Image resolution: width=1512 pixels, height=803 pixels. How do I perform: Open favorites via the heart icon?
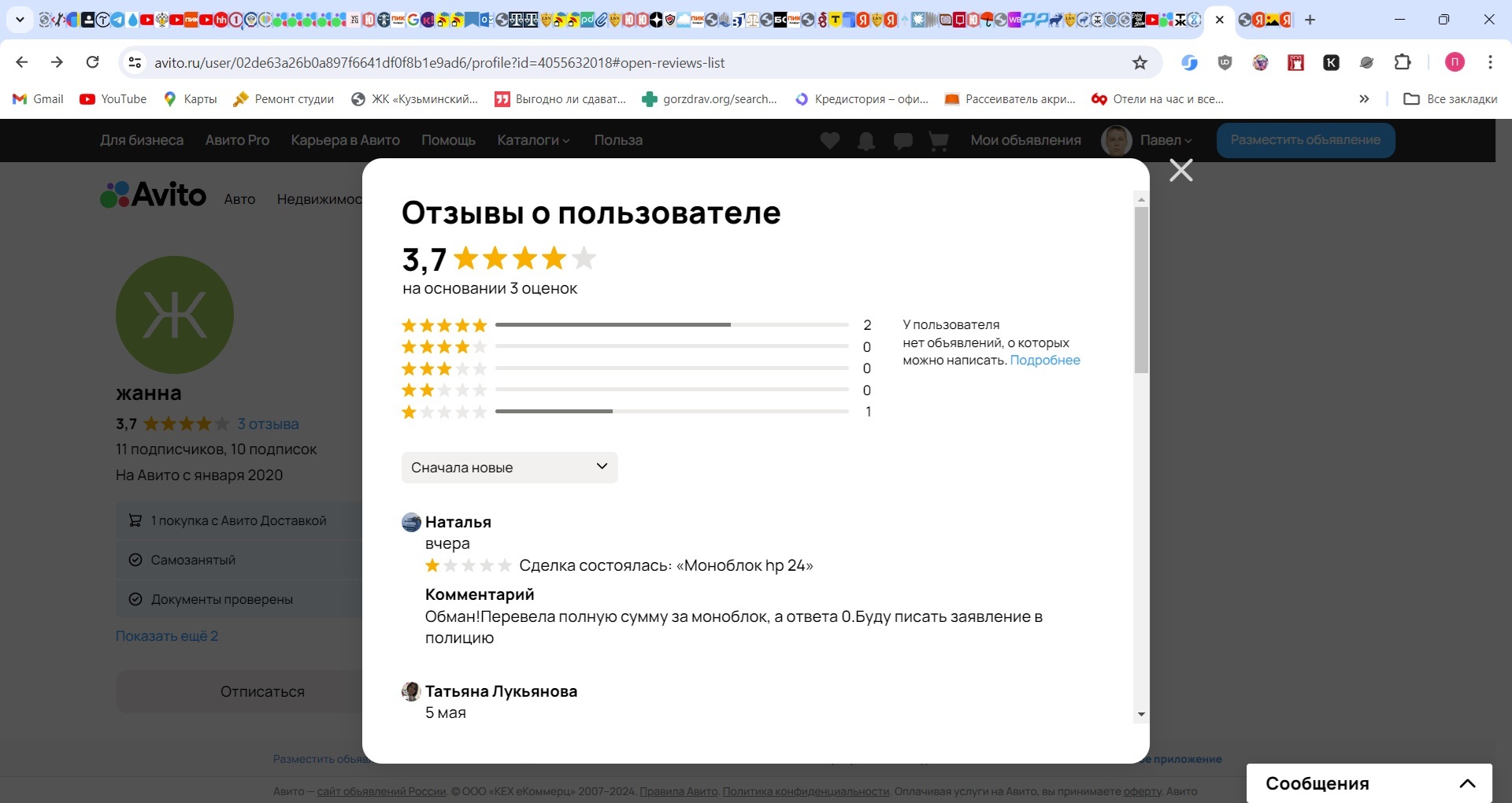click(829, 140)
